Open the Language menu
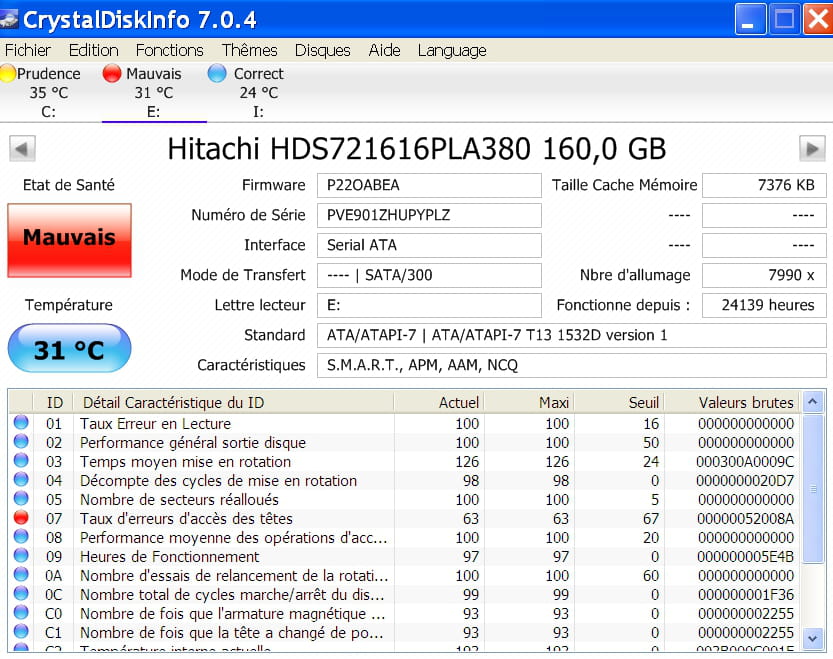 452,50
